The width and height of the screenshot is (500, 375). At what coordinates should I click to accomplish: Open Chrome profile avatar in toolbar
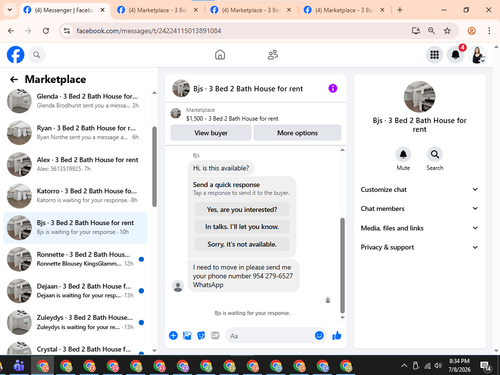(471, 31)
